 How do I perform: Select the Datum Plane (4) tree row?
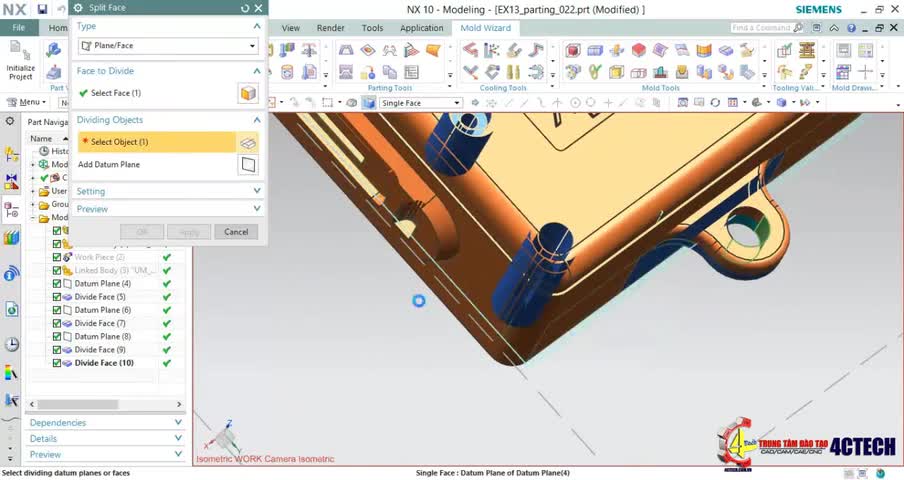pyautogui.click(x=103, y=284)
